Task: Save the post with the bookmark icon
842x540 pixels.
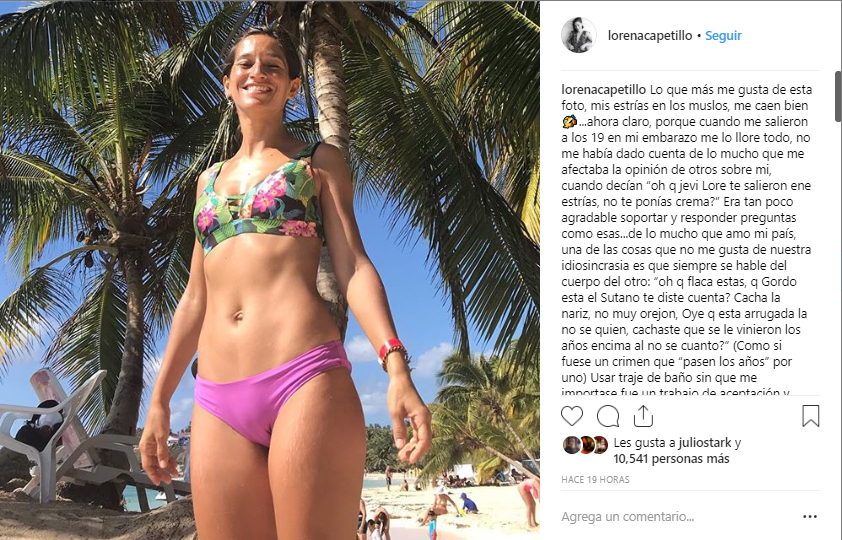Action: click(810, 416)
